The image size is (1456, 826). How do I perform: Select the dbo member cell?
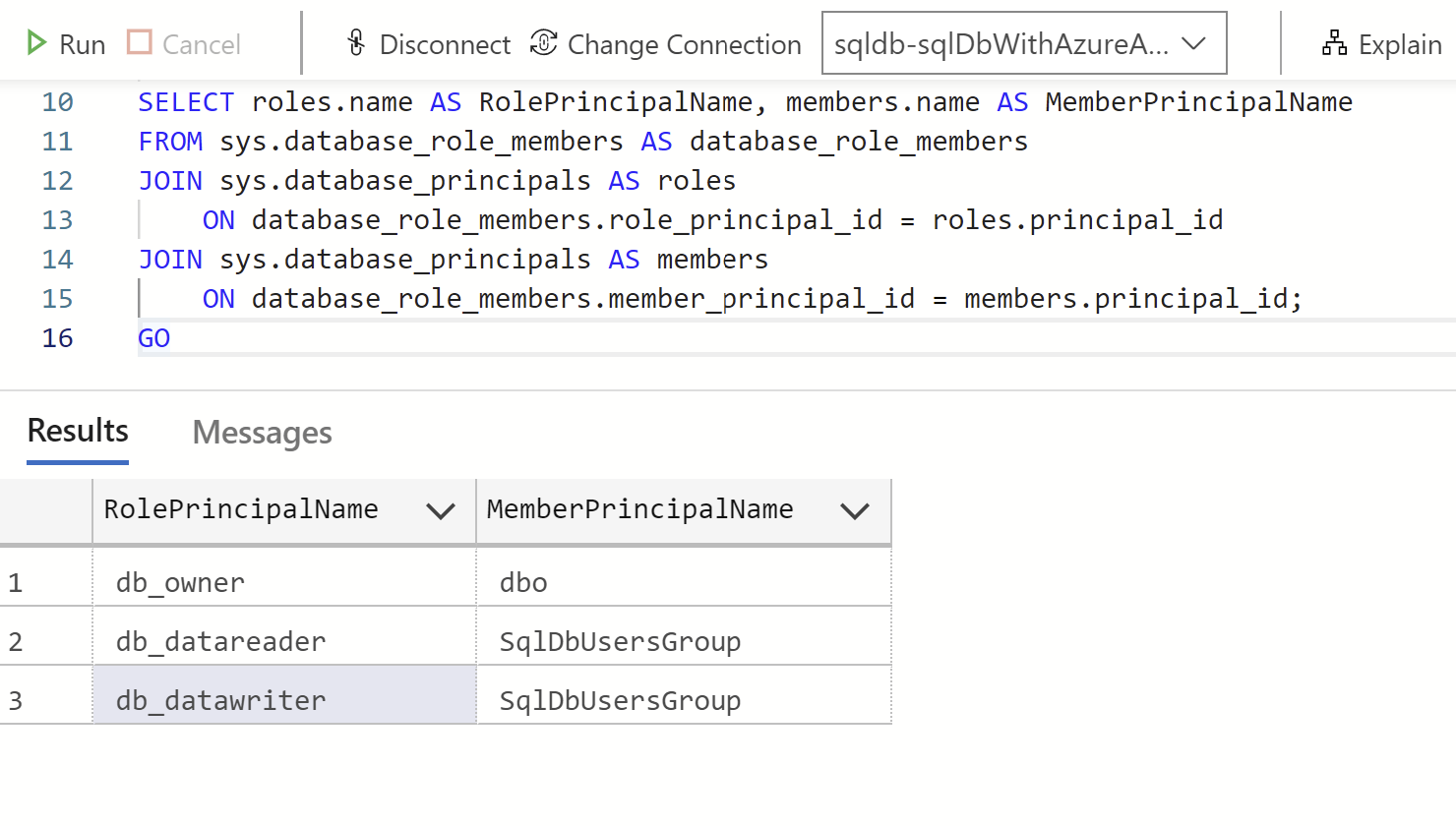point(522,582)
